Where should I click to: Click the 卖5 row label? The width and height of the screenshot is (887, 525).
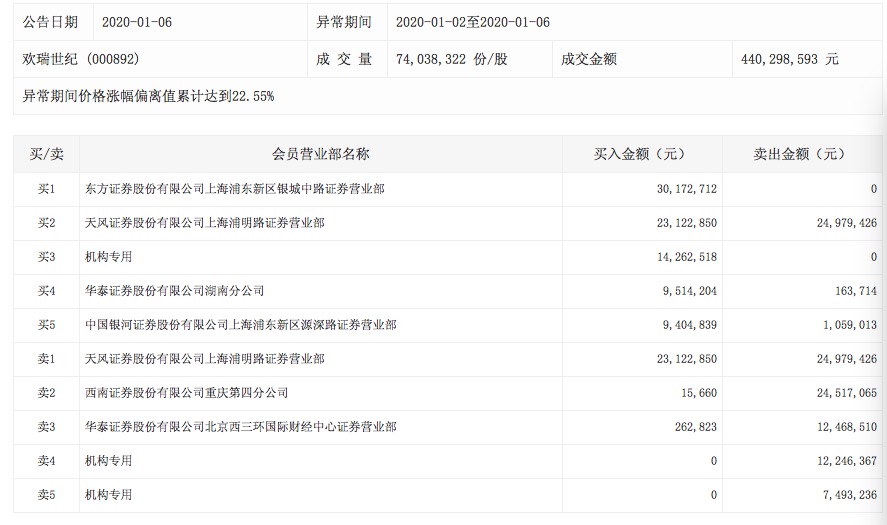(x=46, y=495)
